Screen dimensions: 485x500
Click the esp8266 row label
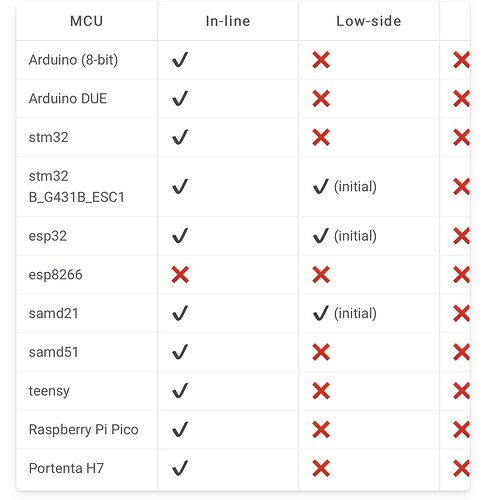click(x=55, y=275)
